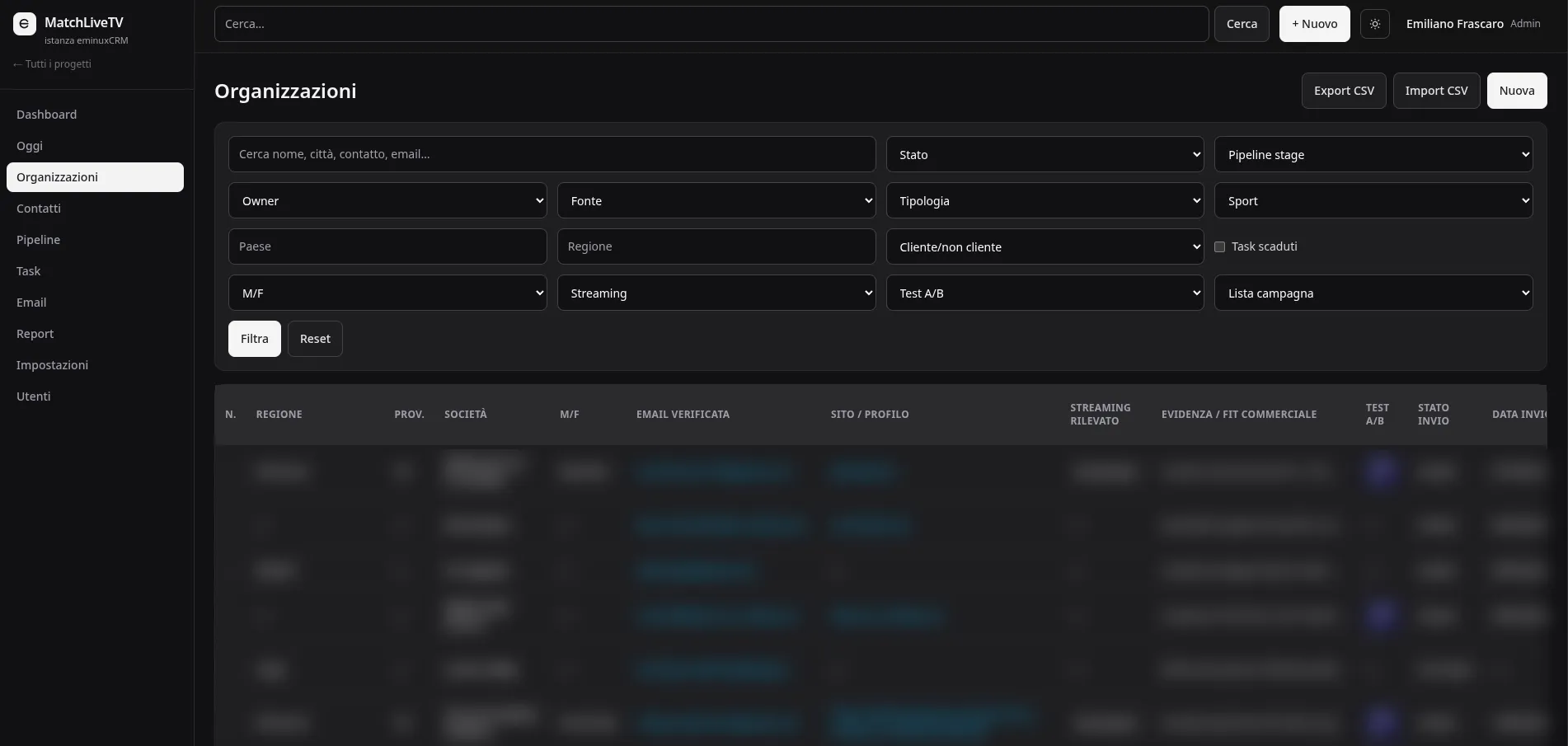The height and width of the screenshot is (746, 1568).
Task: Expand the Cliente/non cliente dropdown
Action: click(1045, 246)
